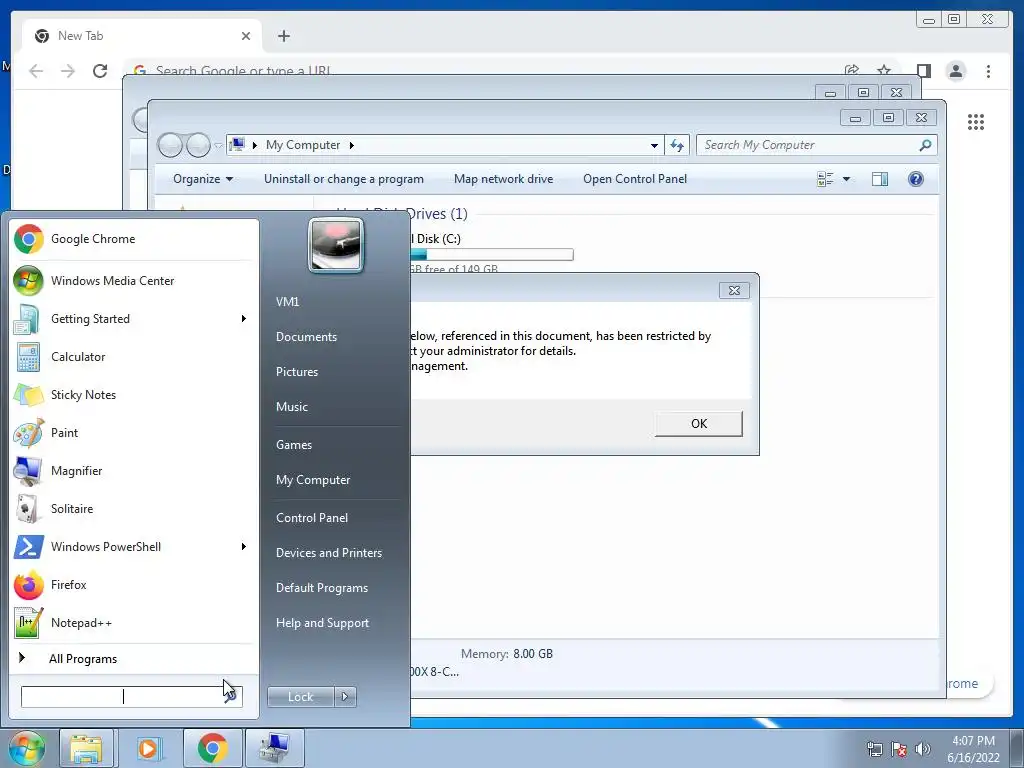Open the Magnifier tool
Screen dimensions: 1024x768
tap(134, 471)
